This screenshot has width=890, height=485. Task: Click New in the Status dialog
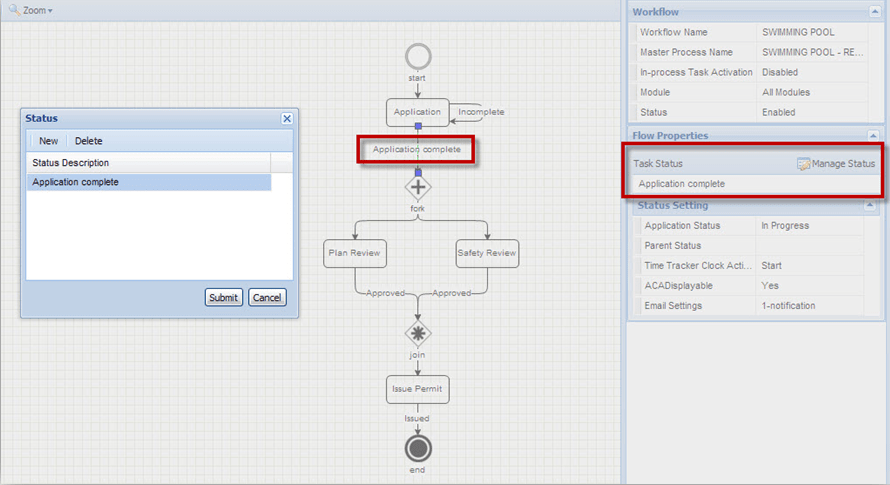coord(48,141)
